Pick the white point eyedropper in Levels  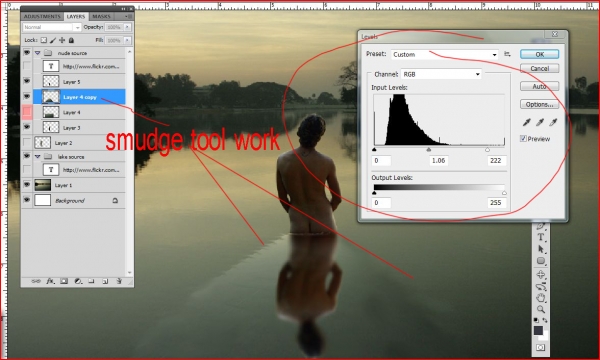[553, 122]
